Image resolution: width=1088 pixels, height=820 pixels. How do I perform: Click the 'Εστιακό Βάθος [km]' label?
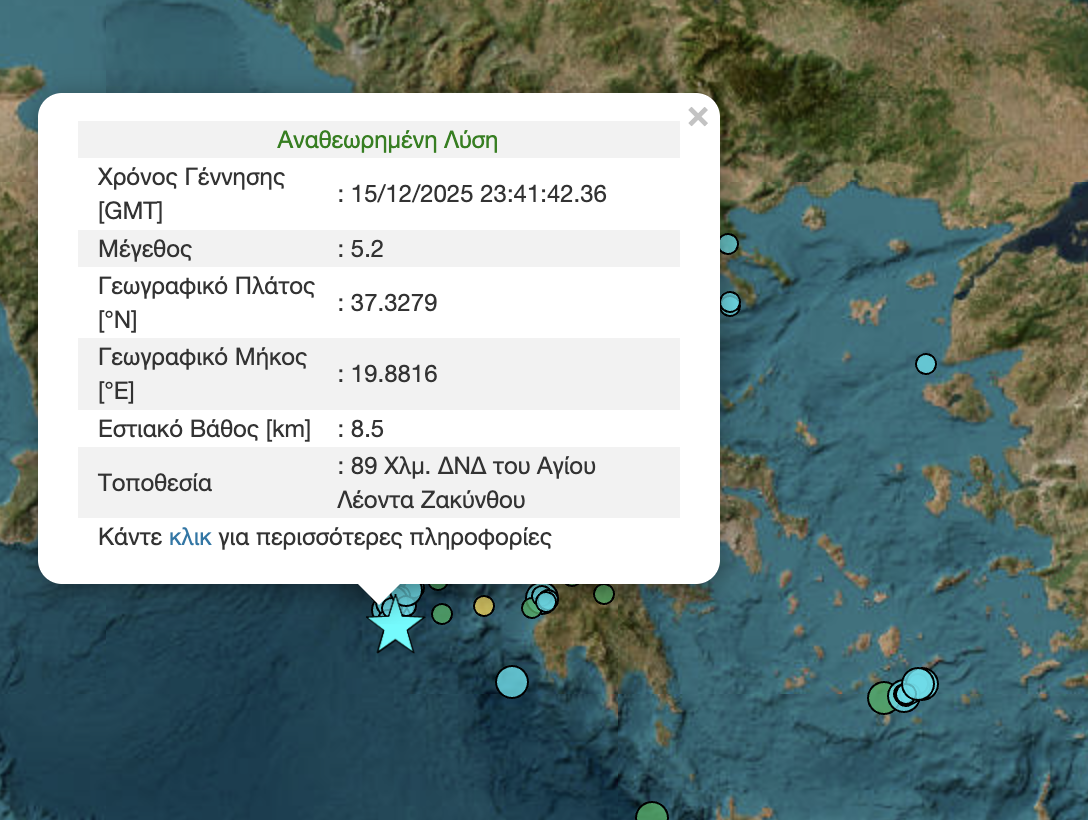[x=204, y=429]
